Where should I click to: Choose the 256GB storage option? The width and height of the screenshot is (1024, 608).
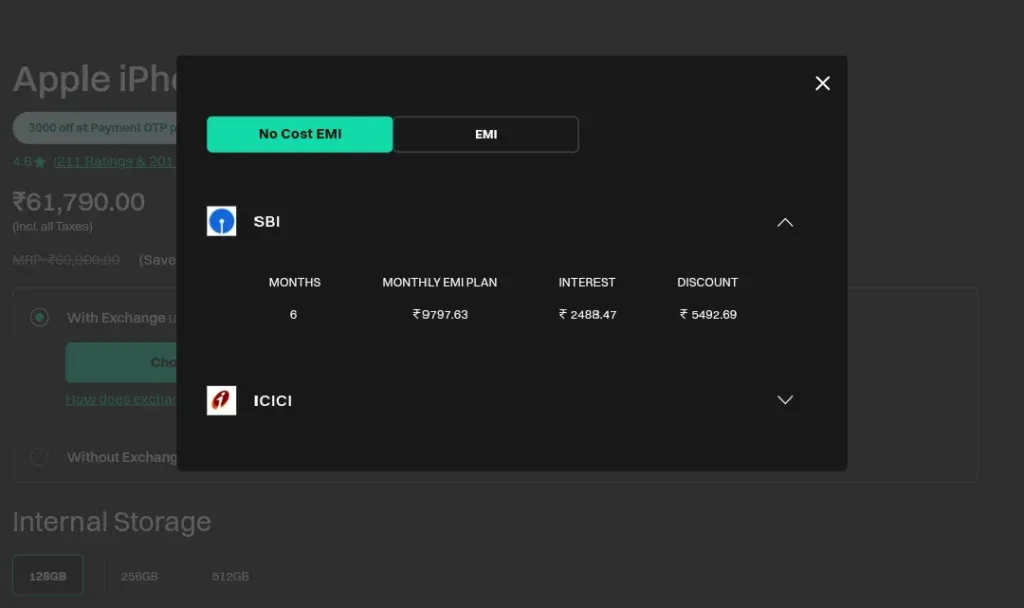139,576
